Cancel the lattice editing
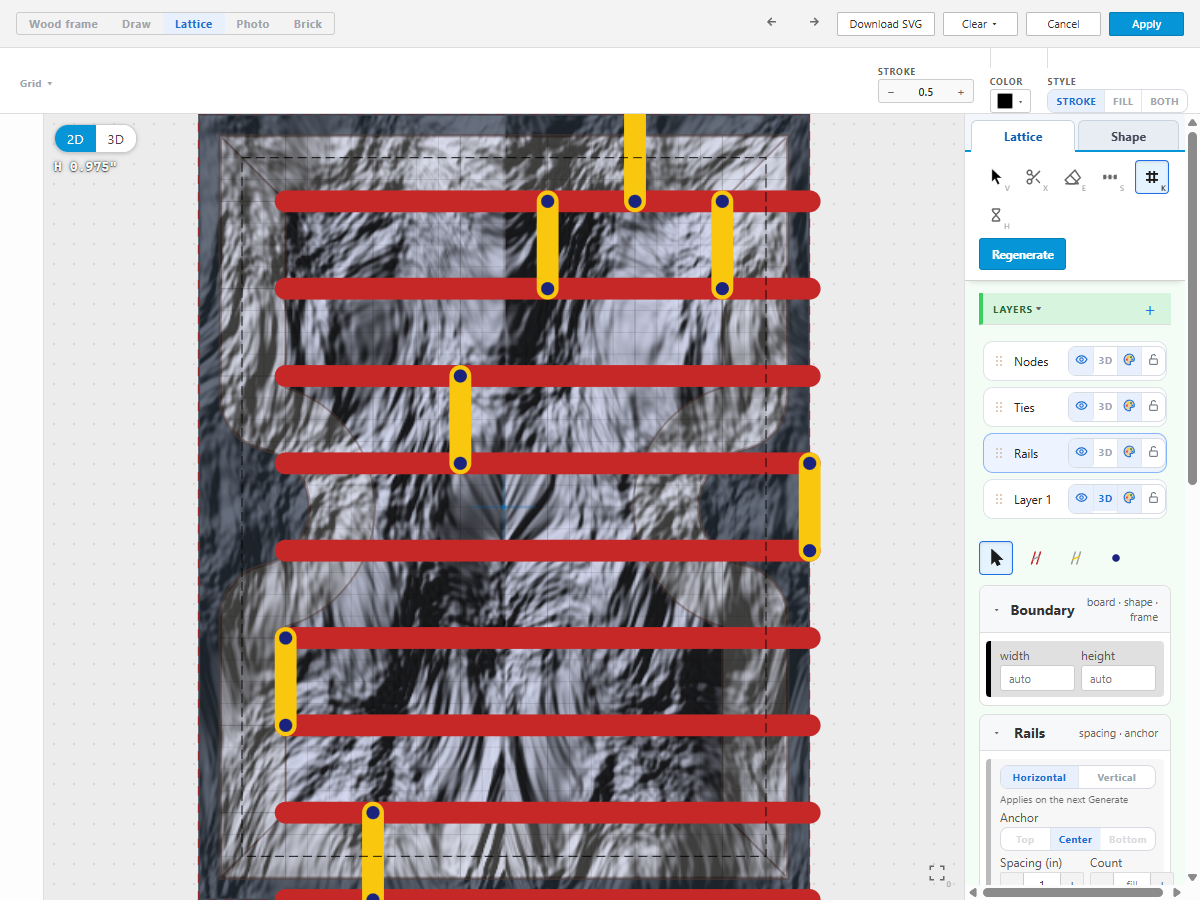Viewport: 1200px width, 900px height. [x=1063, y=24]
